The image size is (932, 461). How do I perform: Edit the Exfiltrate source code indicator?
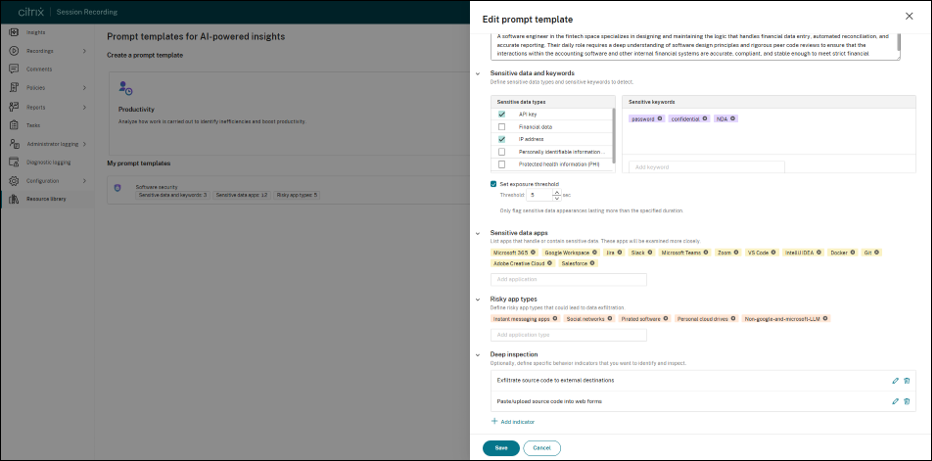[x=895, y=381]
